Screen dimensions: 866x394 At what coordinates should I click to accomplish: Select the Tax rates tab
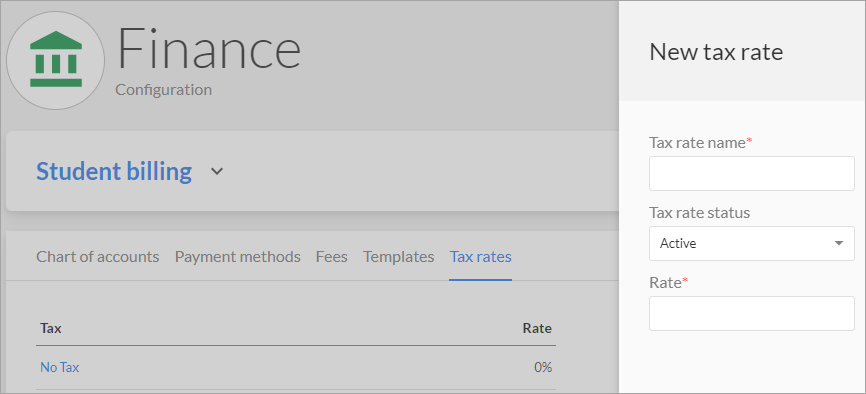pos(480,257)
